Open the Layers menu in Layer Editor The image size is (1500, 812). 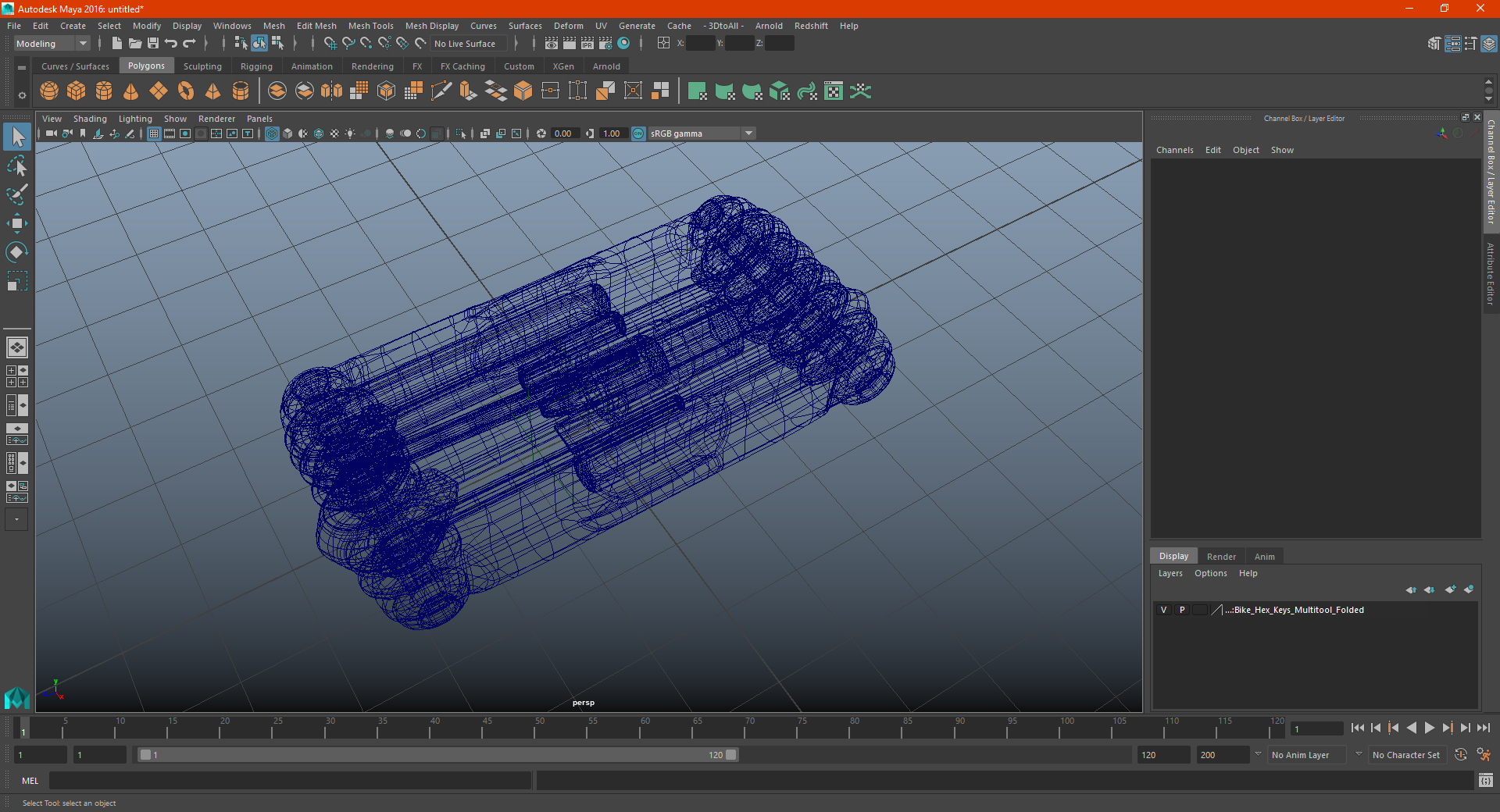coord(1170,573)
